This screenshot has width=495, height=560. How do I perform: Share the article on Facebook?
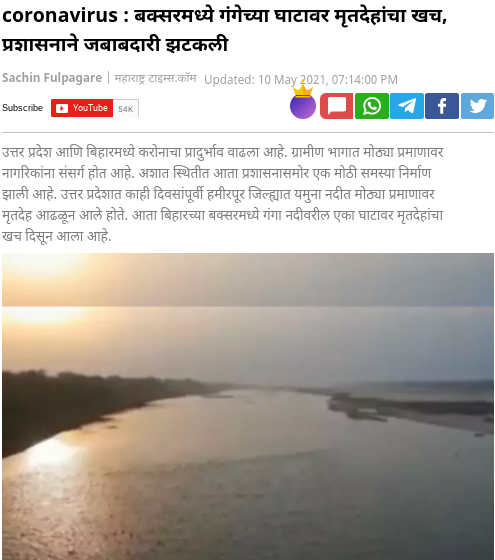click(442, 106)
